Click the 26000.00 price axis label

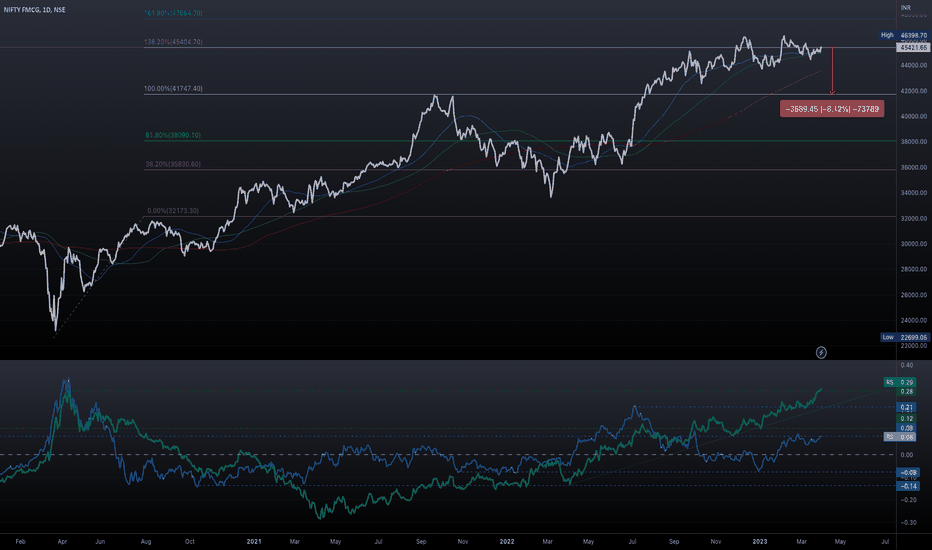[914, 295]
